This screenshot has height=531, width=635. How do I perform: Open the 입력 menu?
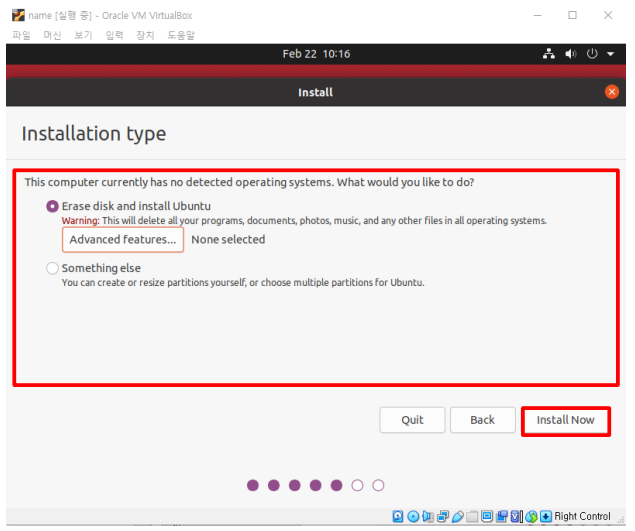[x=114, y=35]
